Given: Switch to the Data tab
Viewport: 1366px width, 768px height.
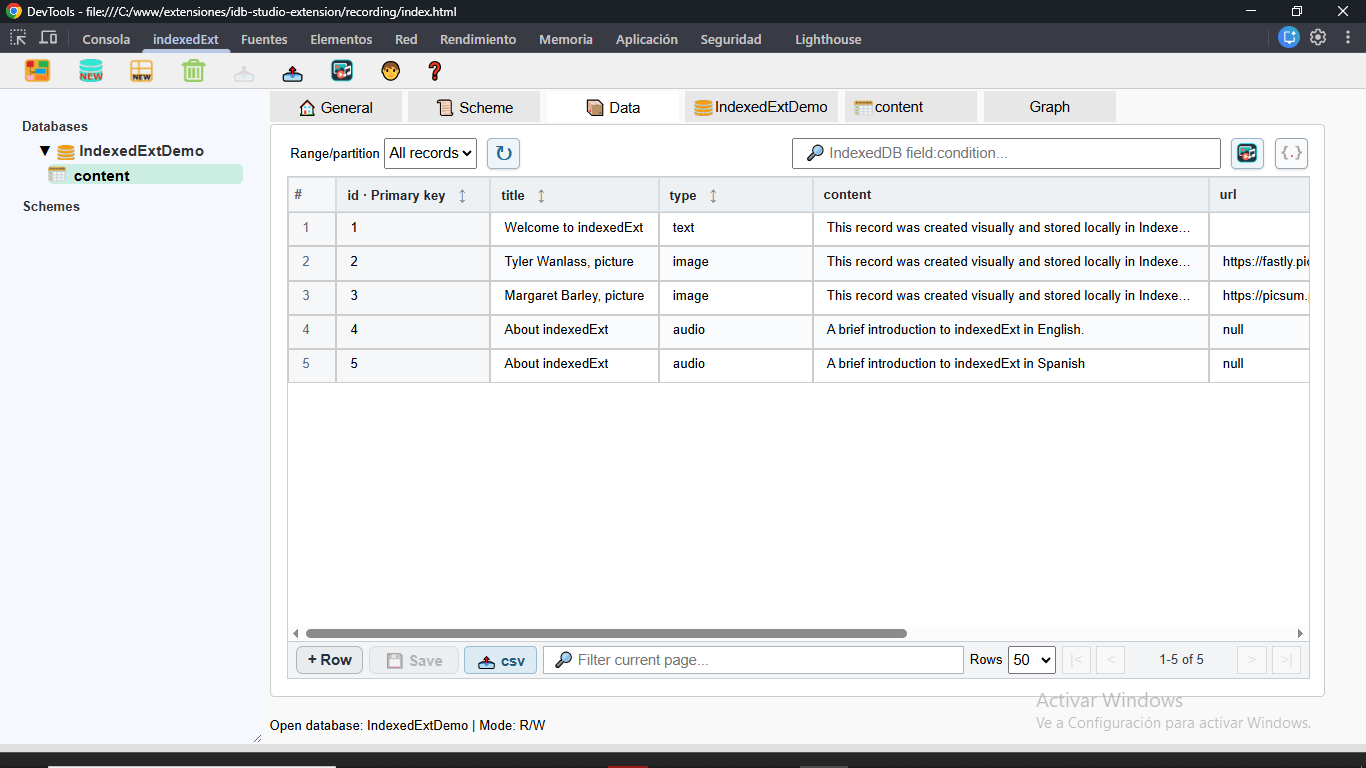Looking at the screenshot, I should (x=612, y=107).
